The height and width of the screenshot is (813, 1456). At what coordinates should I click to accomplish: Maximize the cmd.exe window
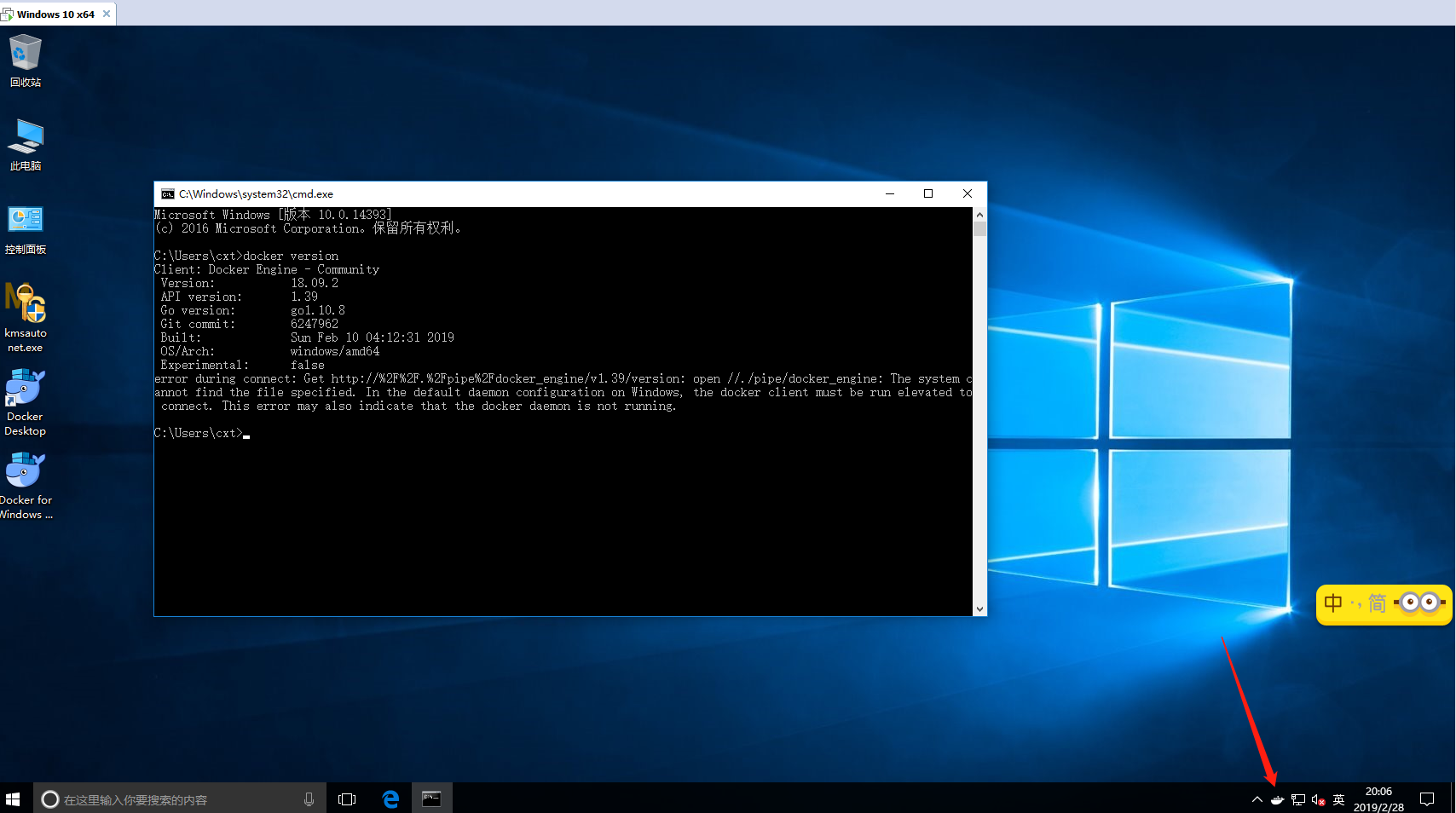tap(928, 194)
